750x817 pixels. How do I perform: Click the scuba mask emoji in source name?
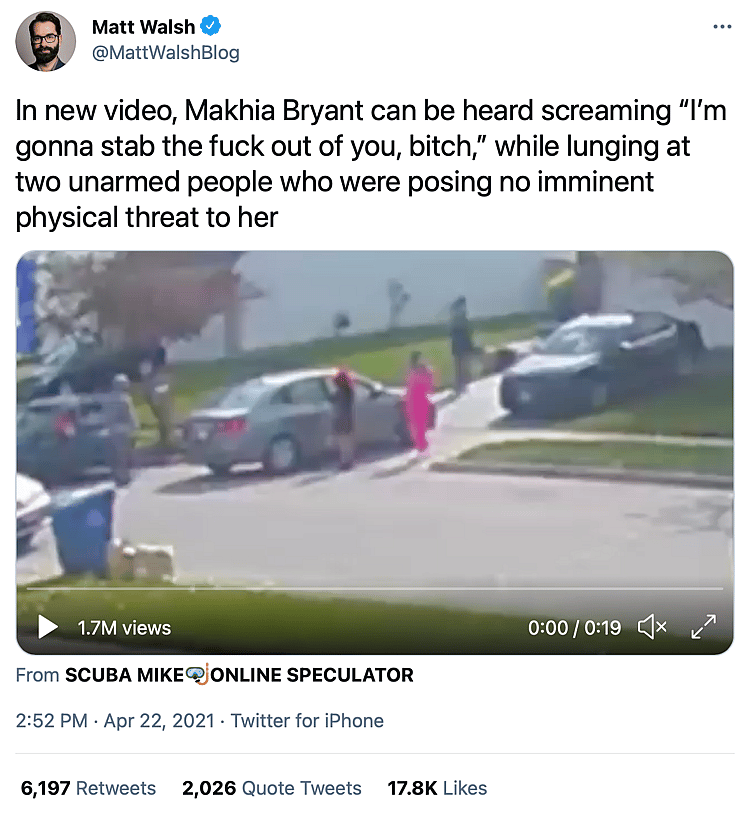tap(197, 674)
